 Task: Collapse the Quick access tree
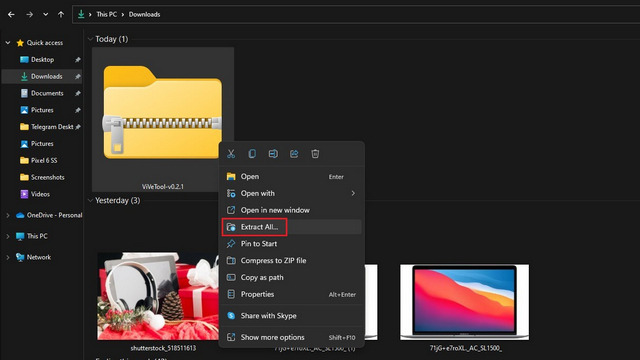point(8,42)
